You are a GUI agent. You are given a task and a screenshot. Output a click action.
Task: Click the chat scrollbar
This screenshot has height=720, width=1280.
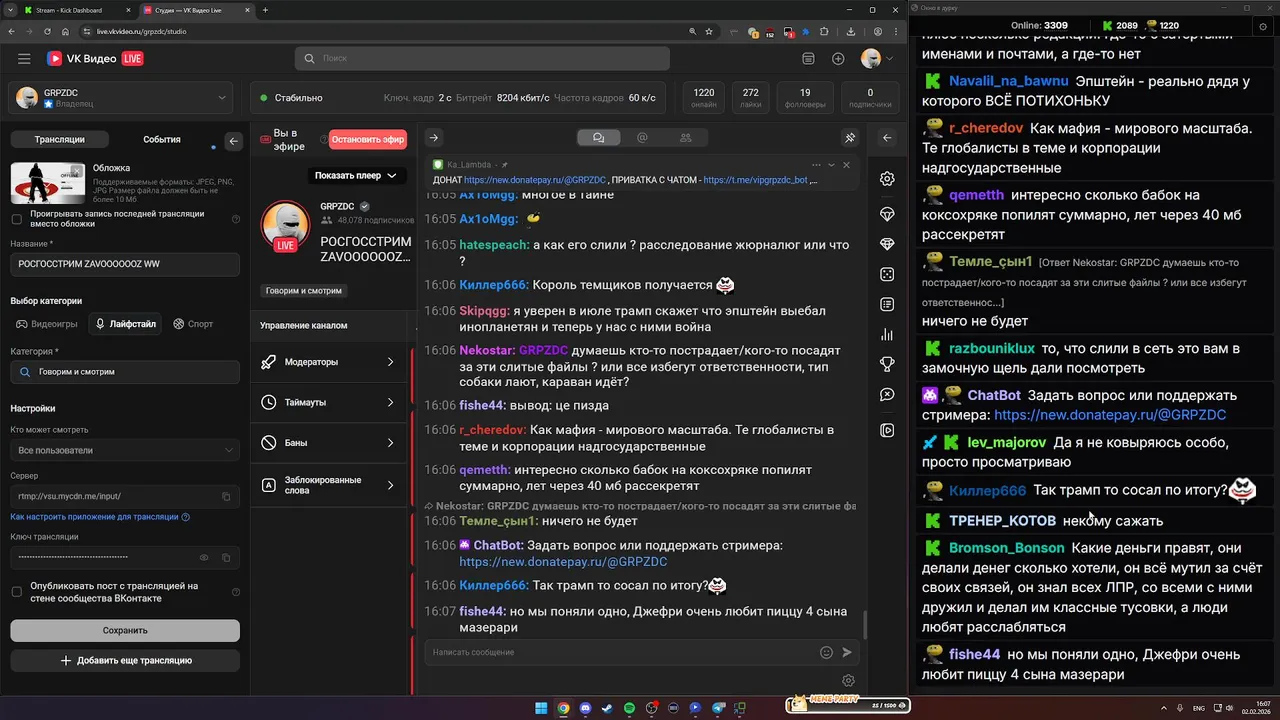coord(865,625)
